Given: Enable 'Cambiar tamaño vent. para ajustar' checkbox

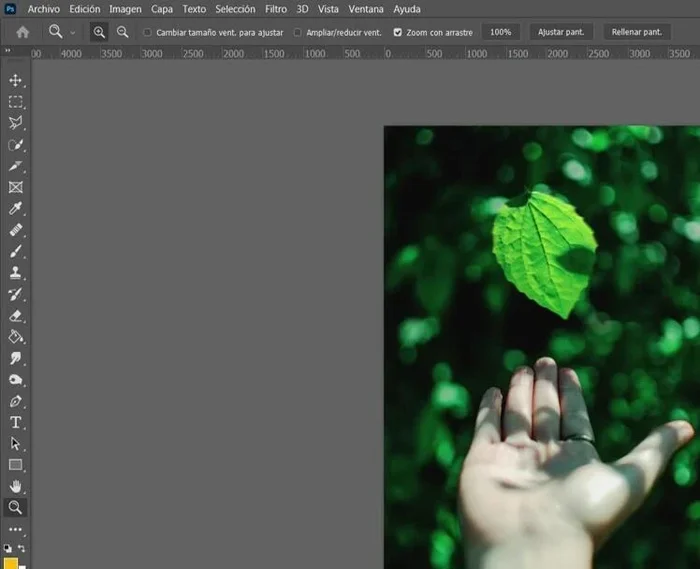Looking at the screenshot, I should click(148, 32).
